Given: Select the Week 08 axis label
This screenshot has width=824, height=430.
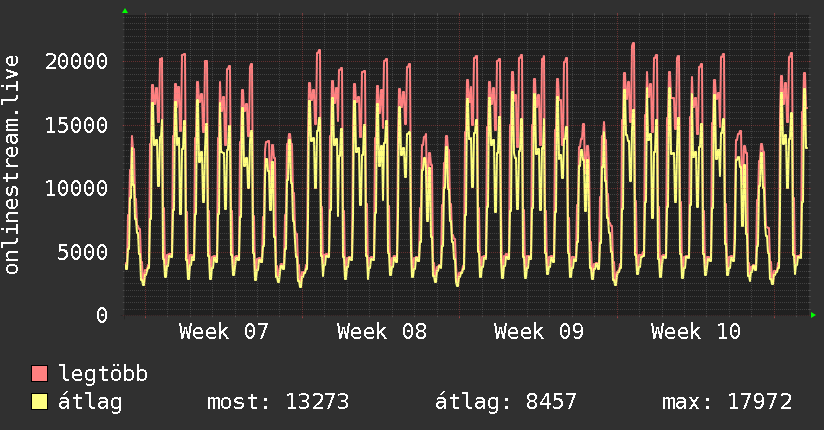Looking at the screenshot, I should (x=381, y=332).
